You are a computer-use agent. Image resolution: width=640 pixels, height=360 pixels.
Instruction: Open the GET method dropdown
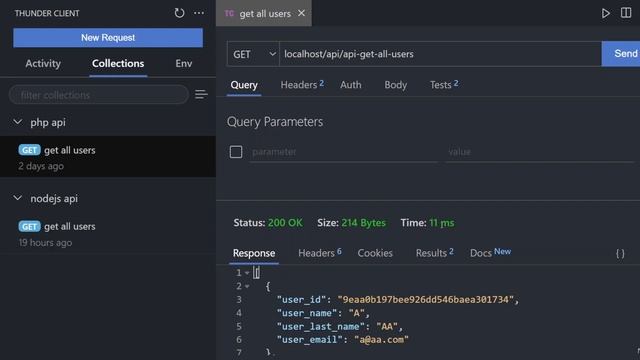(x=253, y=54)
